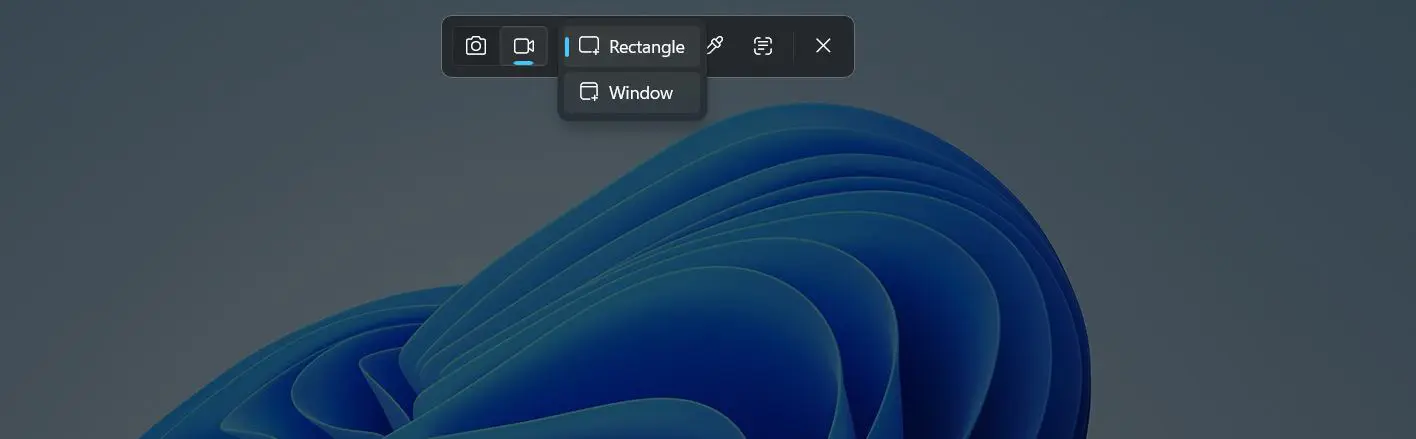This screenshot has width=1416, height=439.
Task: Choose the Window capture option
Action: [632, 93]
